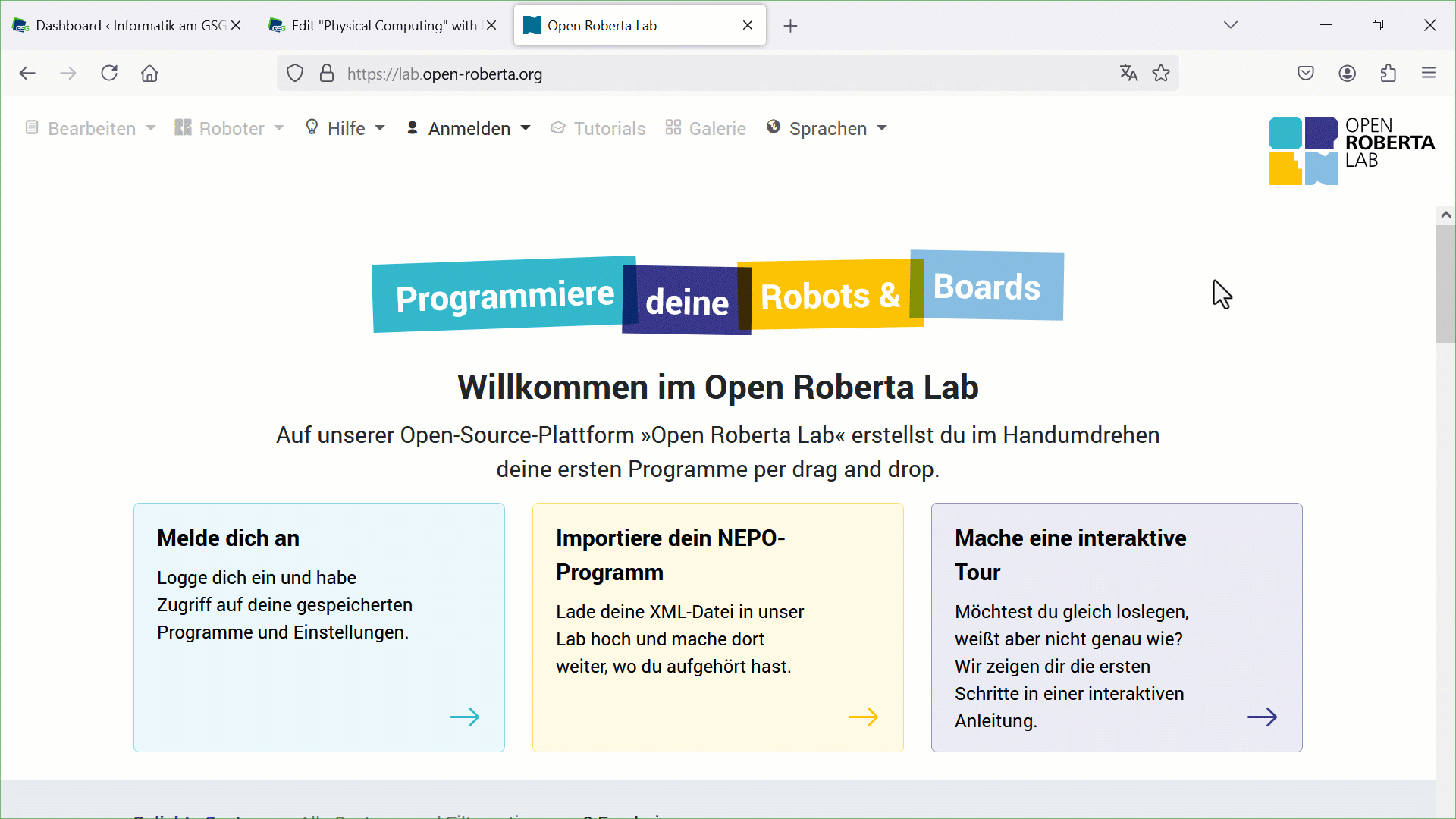Open the Firefox hamburger menu
The height and width of the screenshot is (819, 1456).
[x=1429, y=74]
